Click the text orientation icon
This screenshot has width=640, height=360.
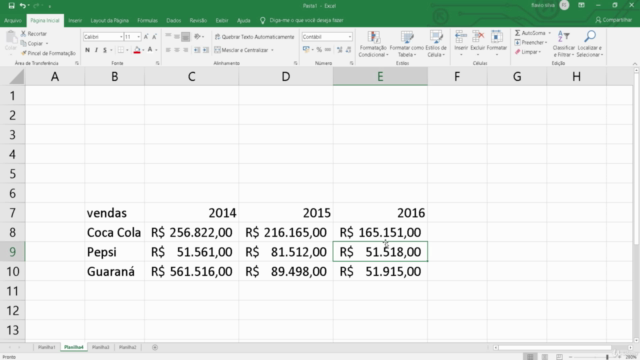coord(198,37)
